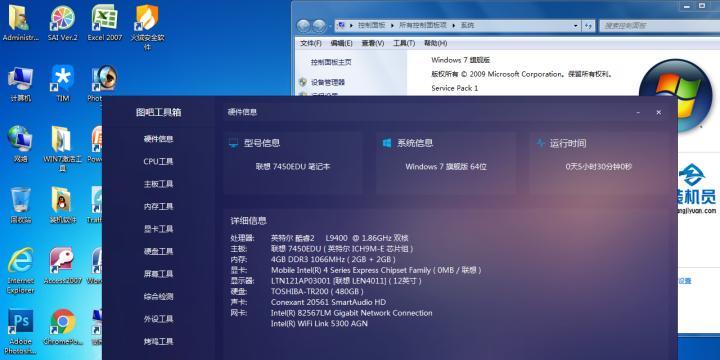
Task: Open the Chrome desktop shortcut
Action: coord(63,327)
